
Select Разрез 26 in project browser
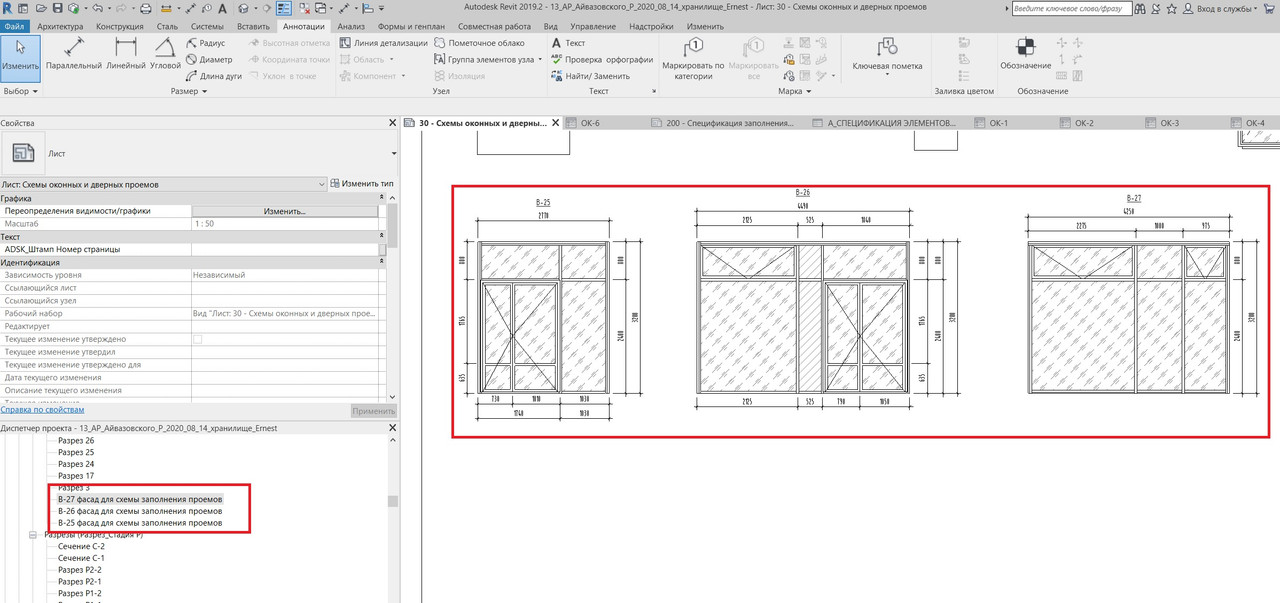point(76,440)
